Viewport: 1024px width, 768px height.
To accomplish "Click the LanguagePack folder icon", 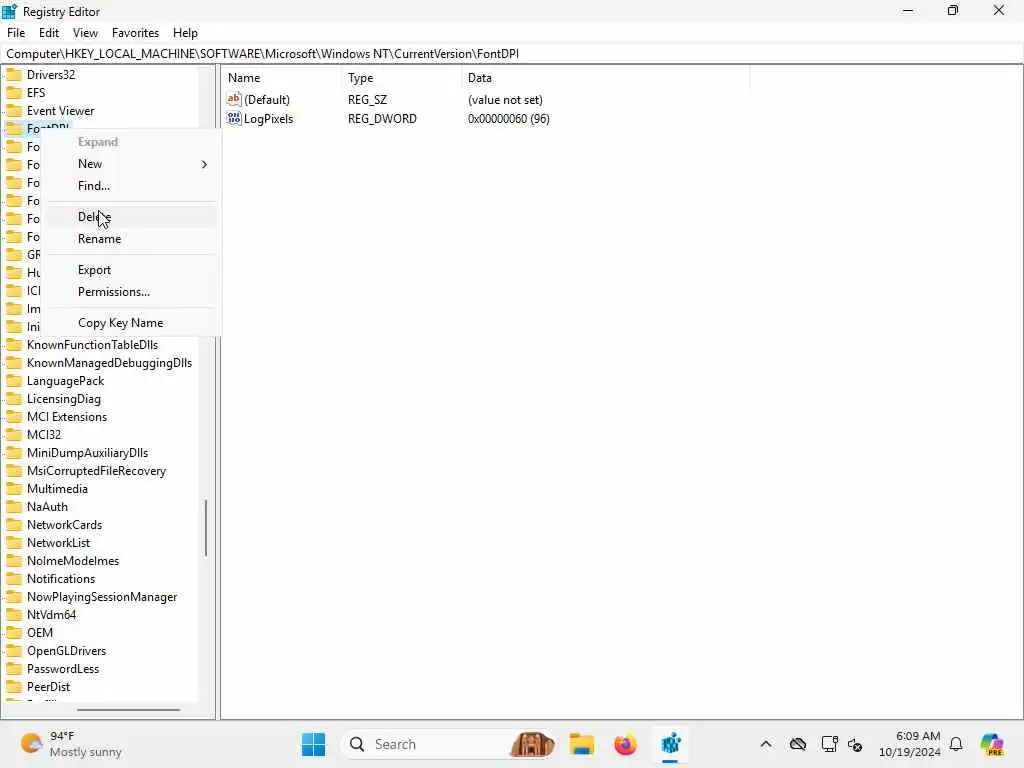I will tap(14, 381).
